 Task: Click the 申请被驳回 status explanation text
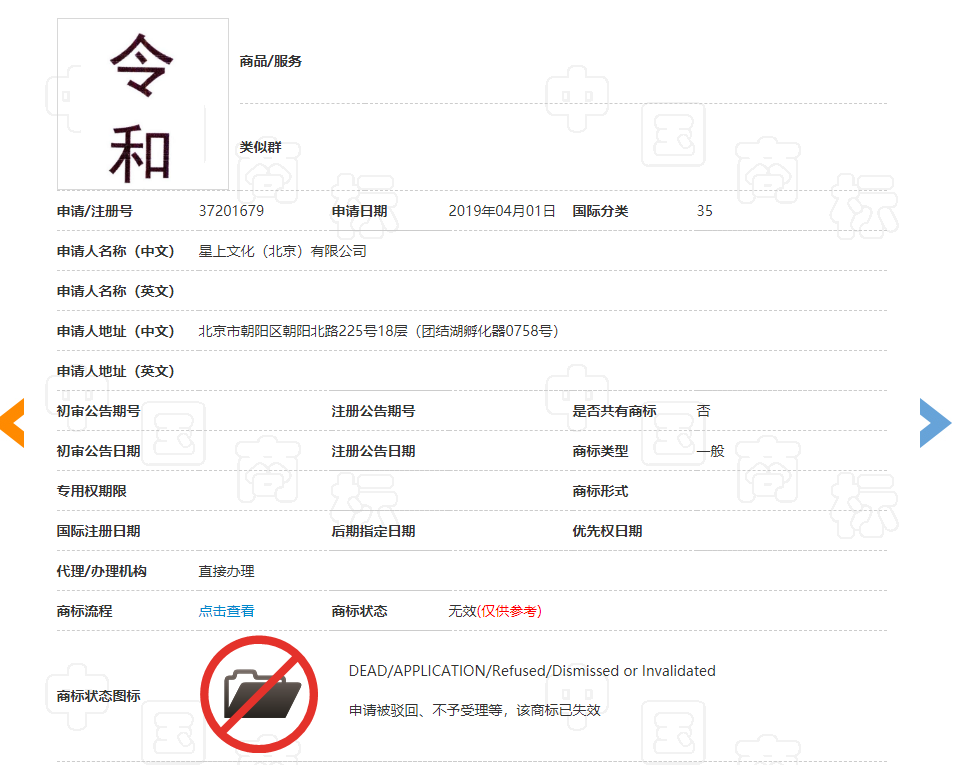(x=474, y=710)
